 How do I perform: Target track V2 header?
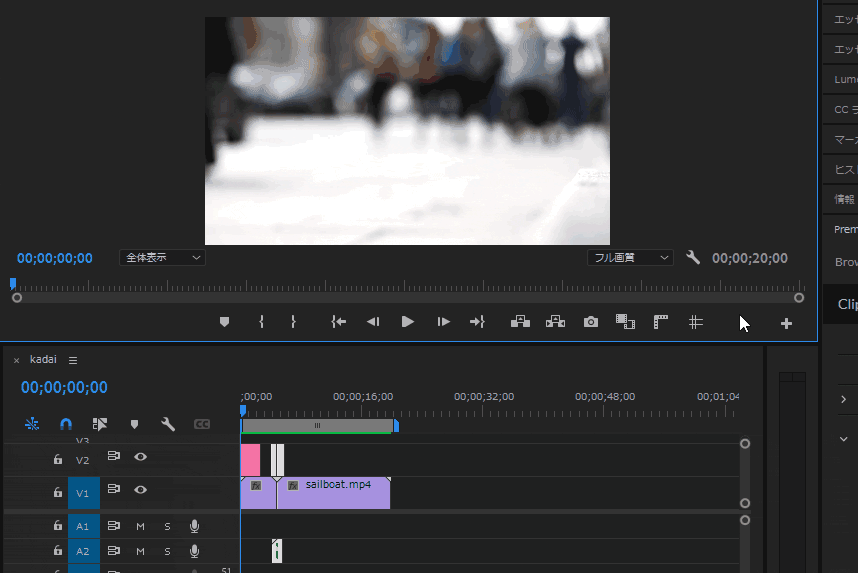tap(83, 460)
